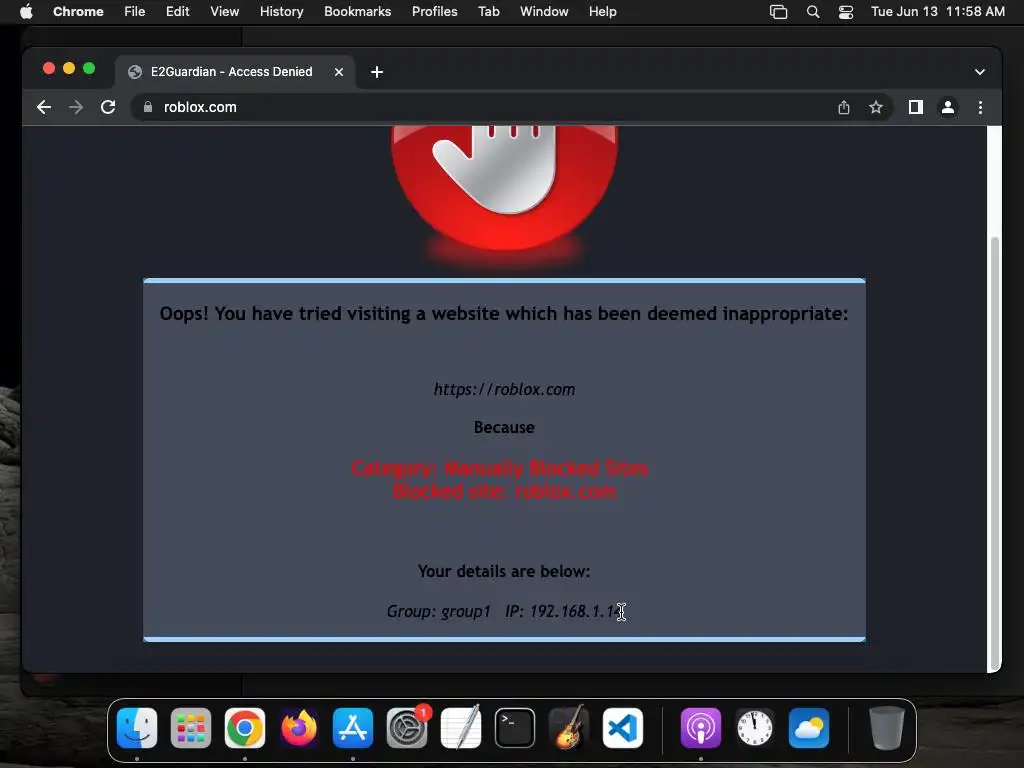Open Chrome three-dot options menu

point(980,107)
